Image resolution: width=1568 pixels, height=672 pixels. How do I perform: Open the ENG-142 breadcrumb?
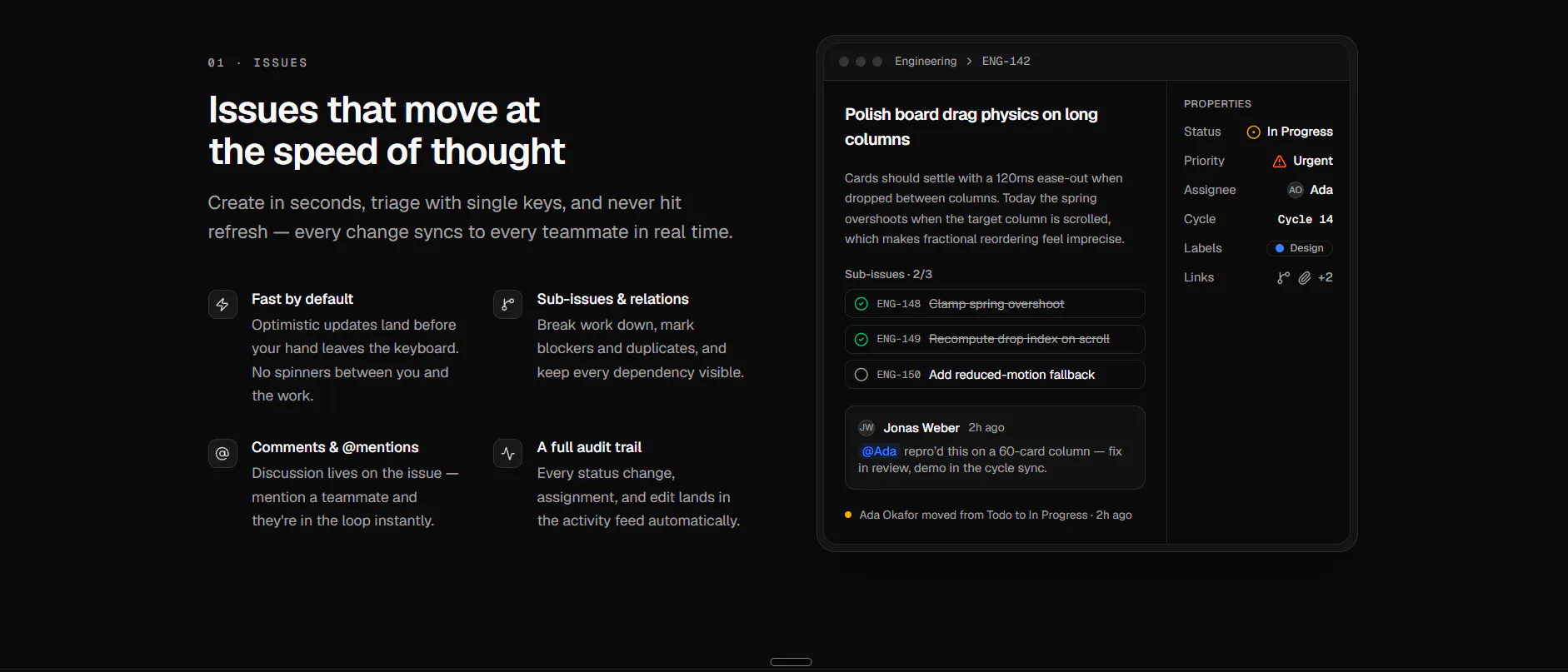point(1006,62)
